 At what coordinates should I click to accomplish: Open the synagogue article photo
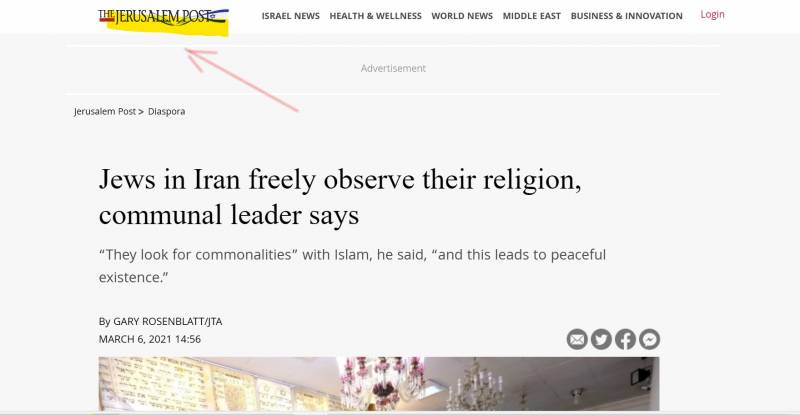379,384
